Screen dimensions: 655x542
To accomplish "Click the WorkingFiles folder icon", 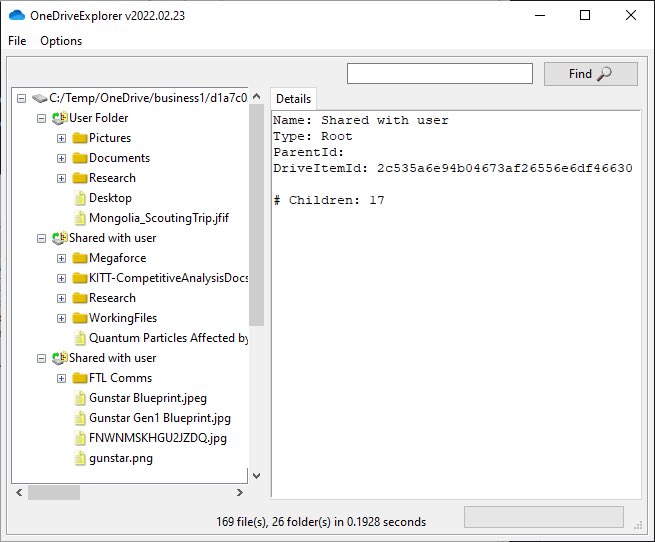I will coord(79,318).
